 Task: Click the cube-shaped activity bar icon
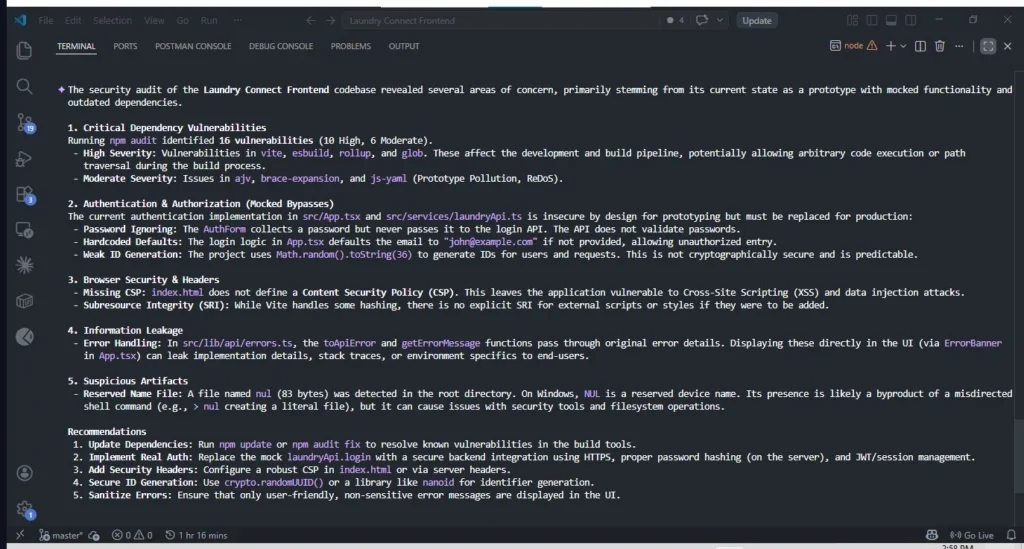click(x=24, y=301)
